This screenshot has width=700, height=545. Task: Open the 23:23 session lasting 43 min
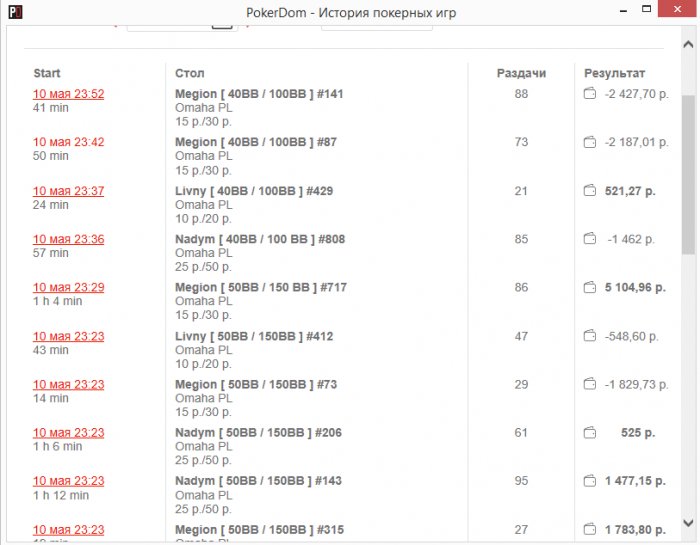pyautogui.click(x=68, y=336)
